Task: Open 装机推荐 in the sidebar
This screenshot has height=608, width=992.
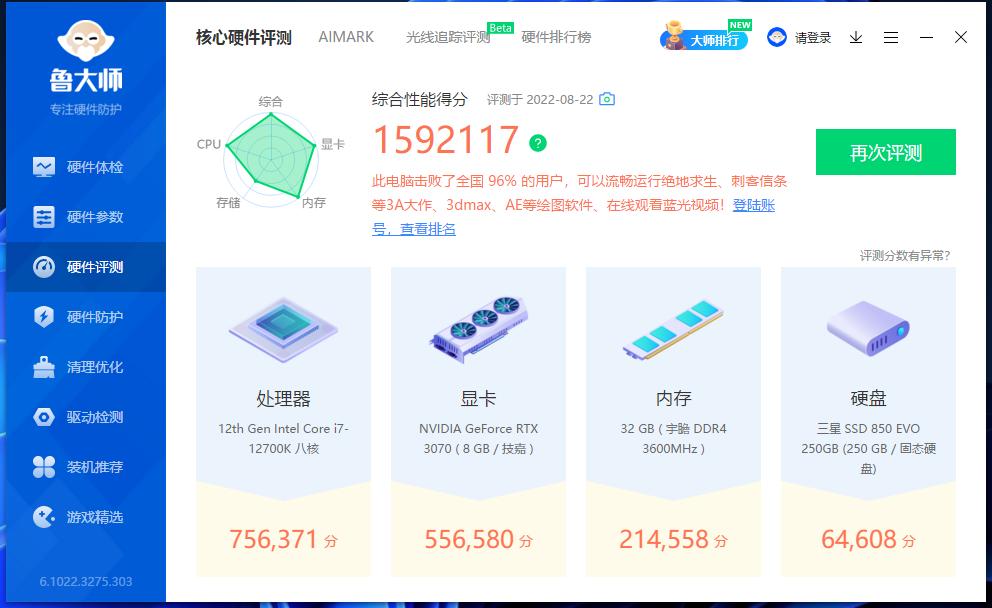Action: 86,467
